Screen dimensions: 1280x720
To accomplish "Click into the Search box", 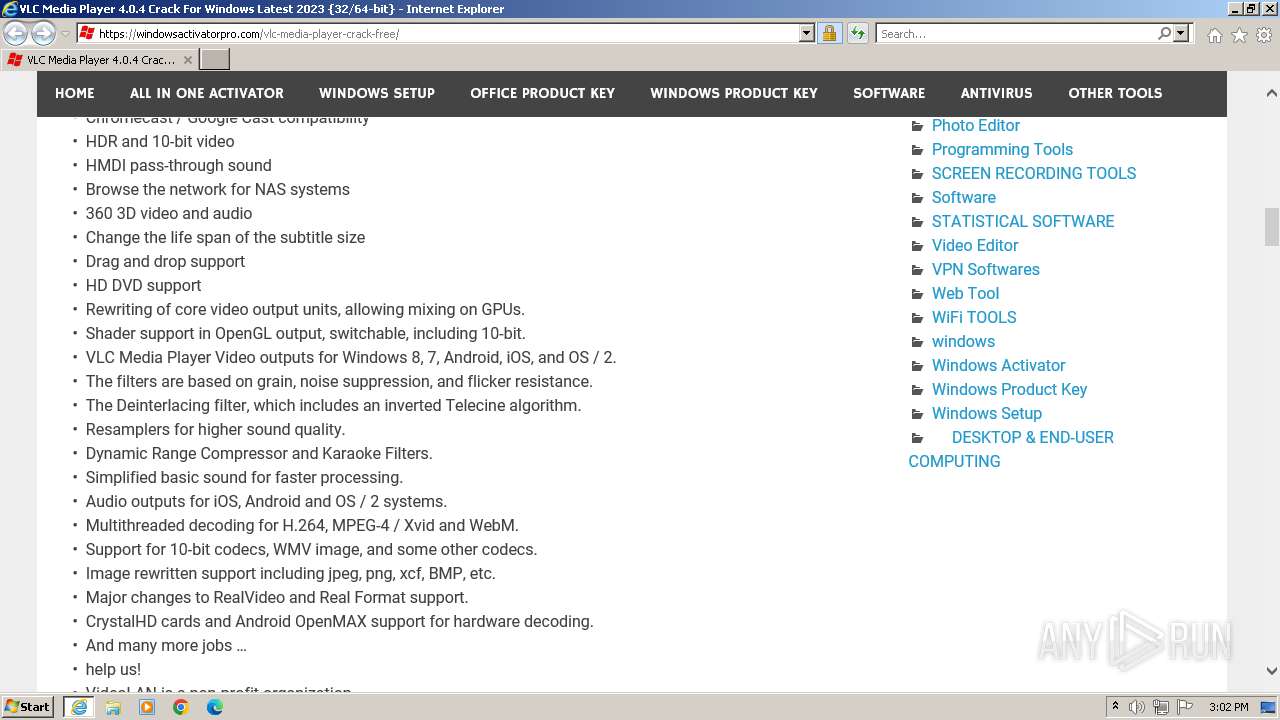I will tap(1017, 33).
